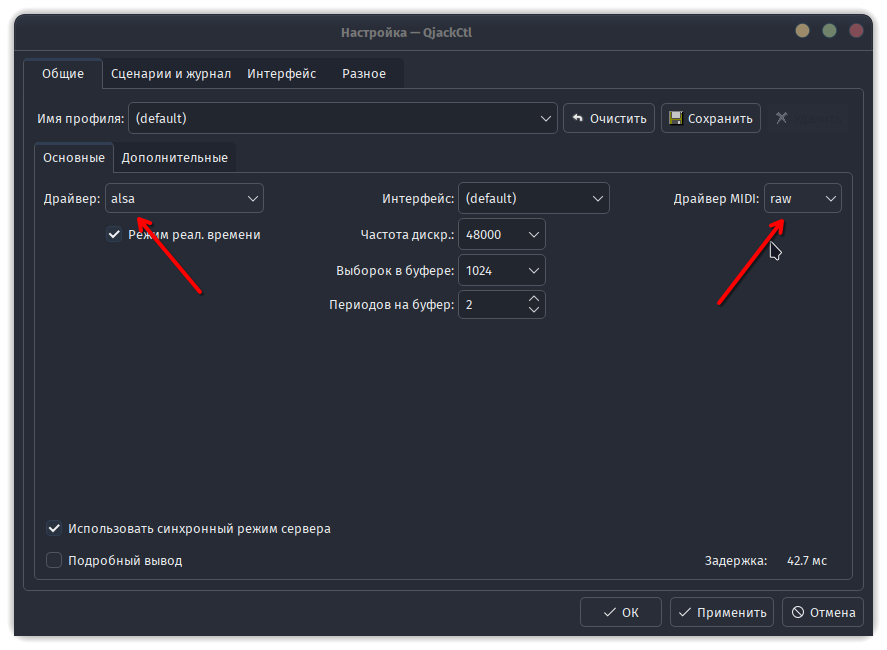
Task: Uncheck Использовать синхронный режим сервера
Action: tap(54, 528)
